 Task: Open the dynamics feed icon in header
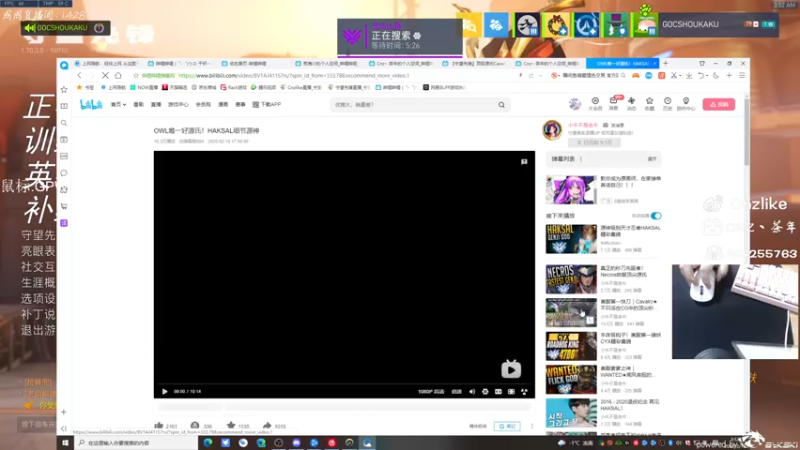(632, 104)
